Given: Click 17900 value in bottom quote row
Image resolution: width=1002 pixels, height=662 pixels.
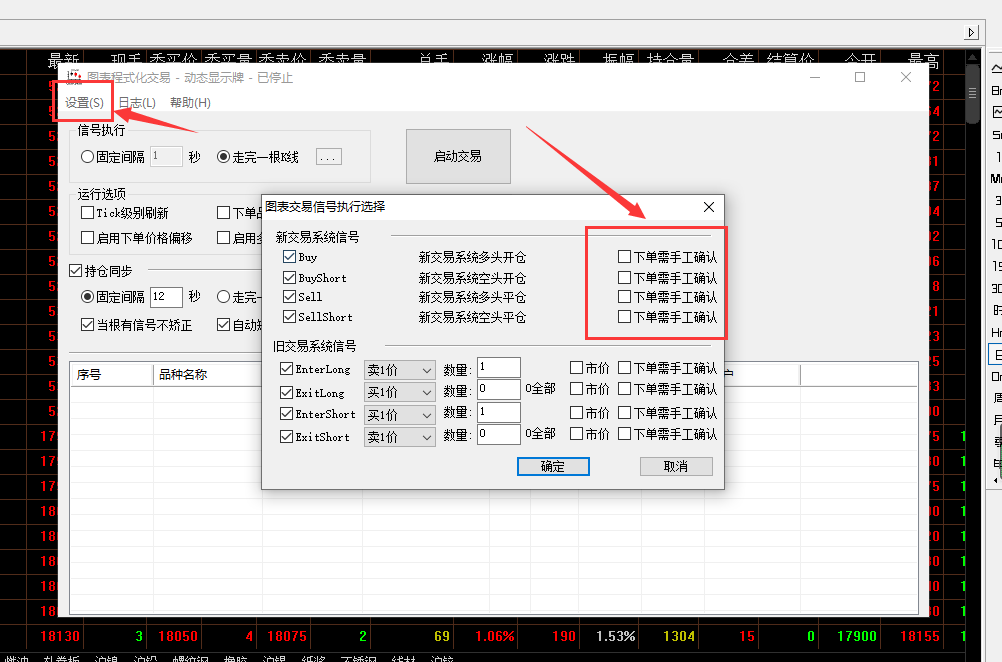Looking at the screenshot, I should point(857,636).
